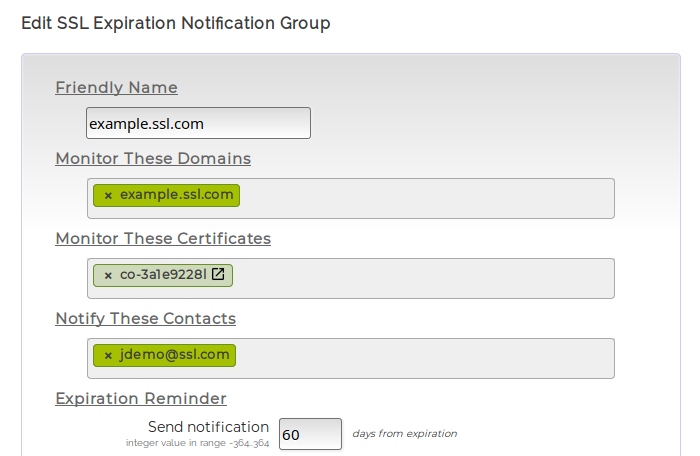700x456 pixels.
Task: Focus the Monitor These Domains tag field
Action: (x=425, y=198)
